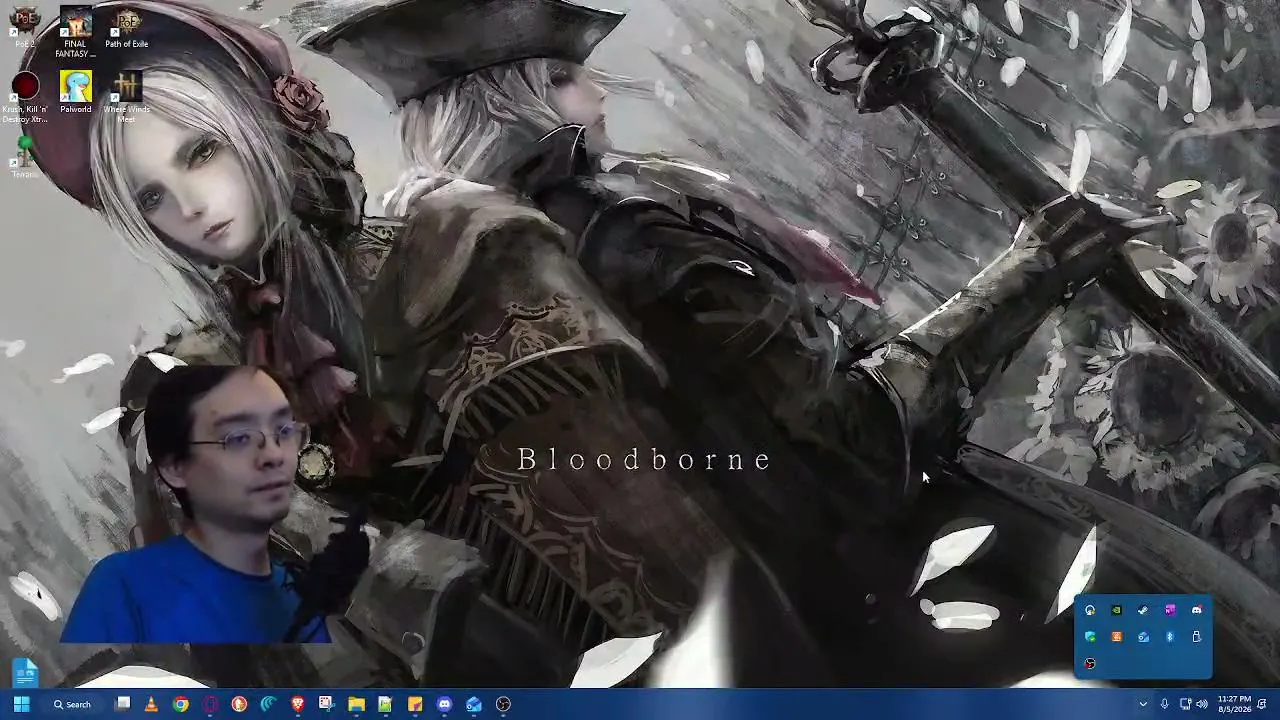Open the clock showing 11:27 PM

tap(1235, 704)
